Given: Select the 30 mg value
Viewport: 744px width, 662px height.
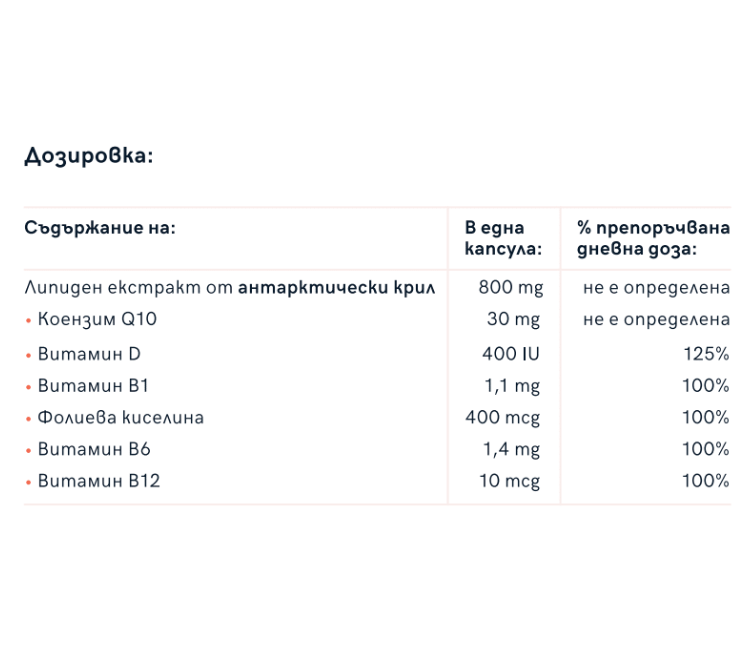Looking at the screenshot, I should pyautogui.click(x=513, y=319).
